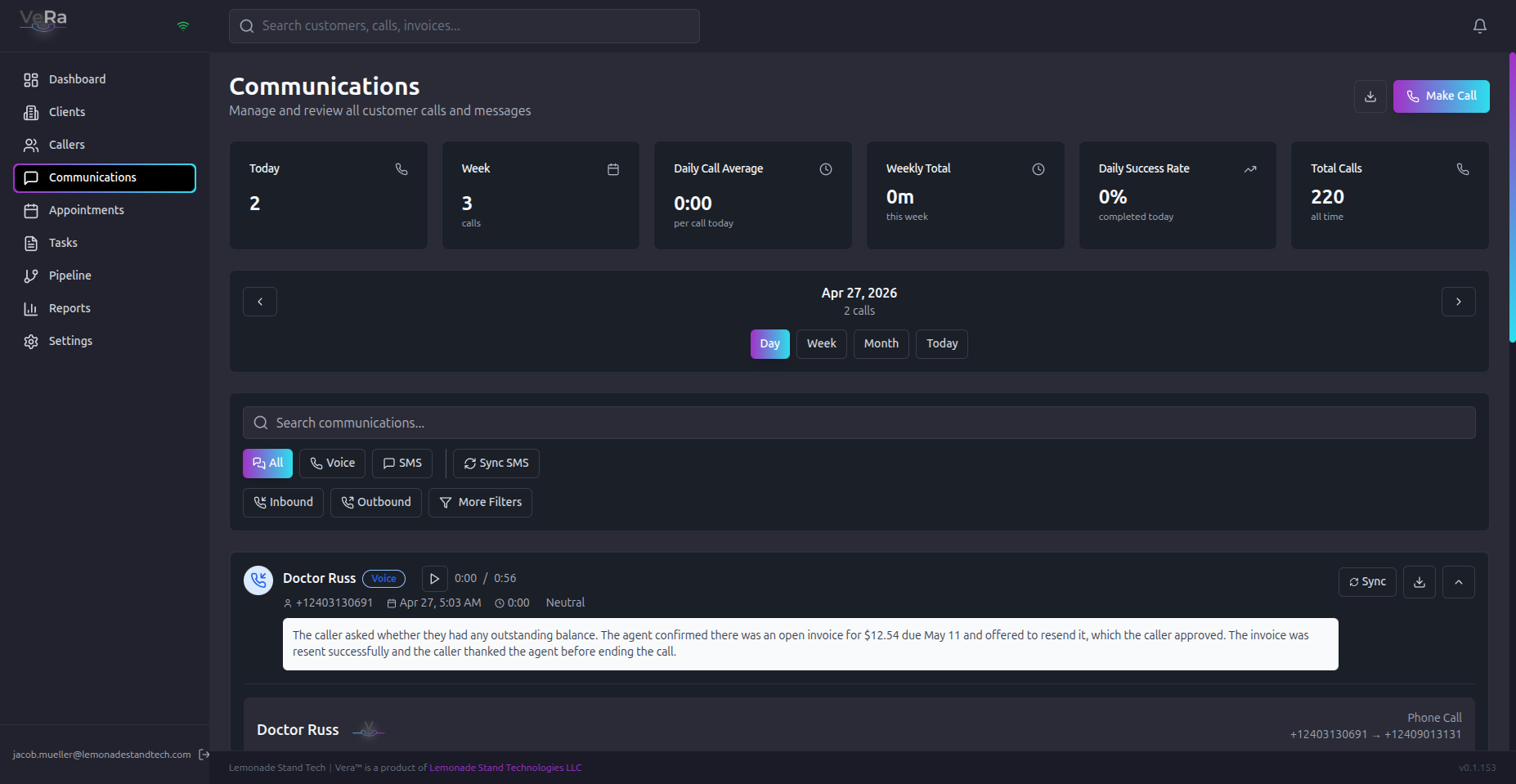Click the Neutral sentiment label

pos(565,603)
